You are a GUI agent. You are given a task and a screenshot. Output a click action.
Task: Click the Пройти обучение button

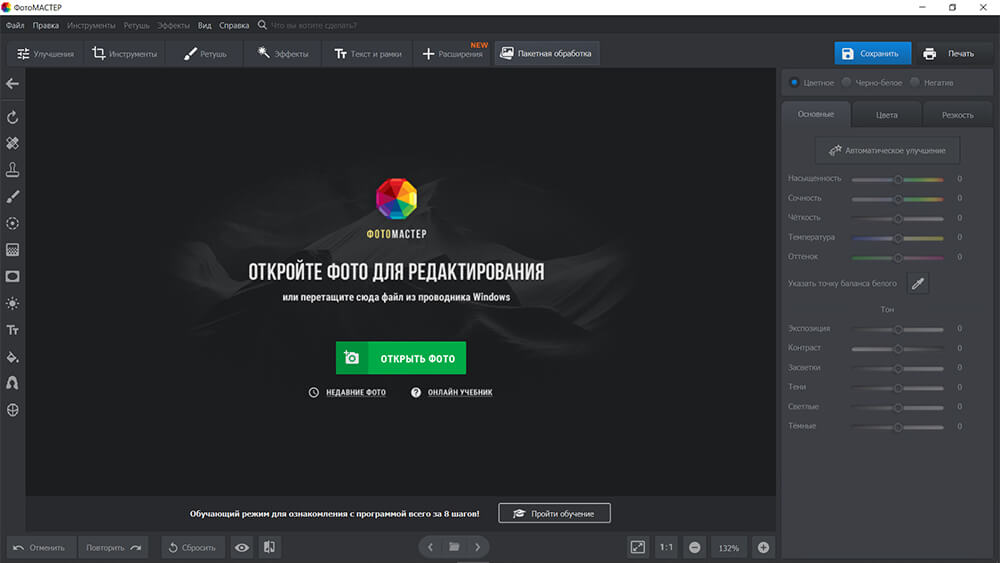tap(554, 513)
